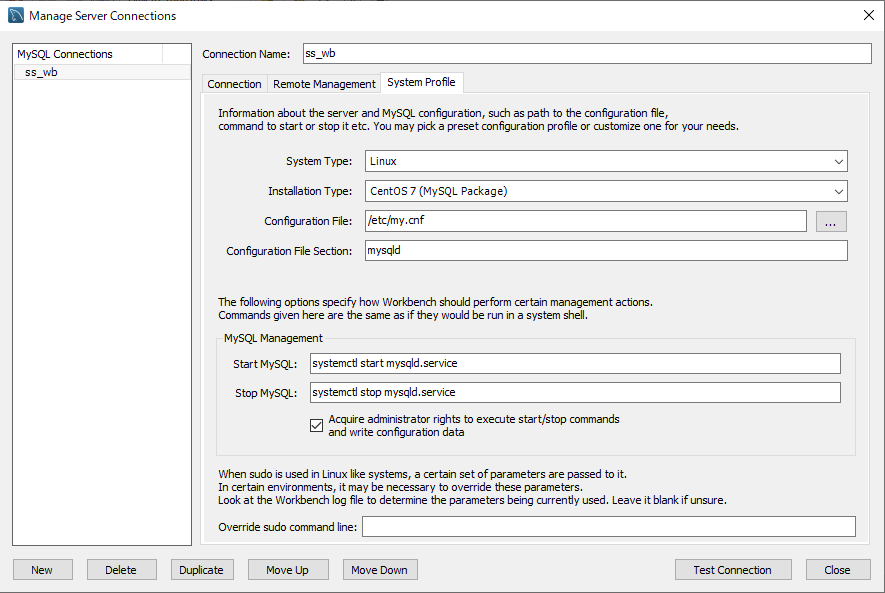Screen dimensions: 885x593
Task: Click the MySQL Workbench dolphin title icon
Action: pyautogui.click(x=16, y=15)
